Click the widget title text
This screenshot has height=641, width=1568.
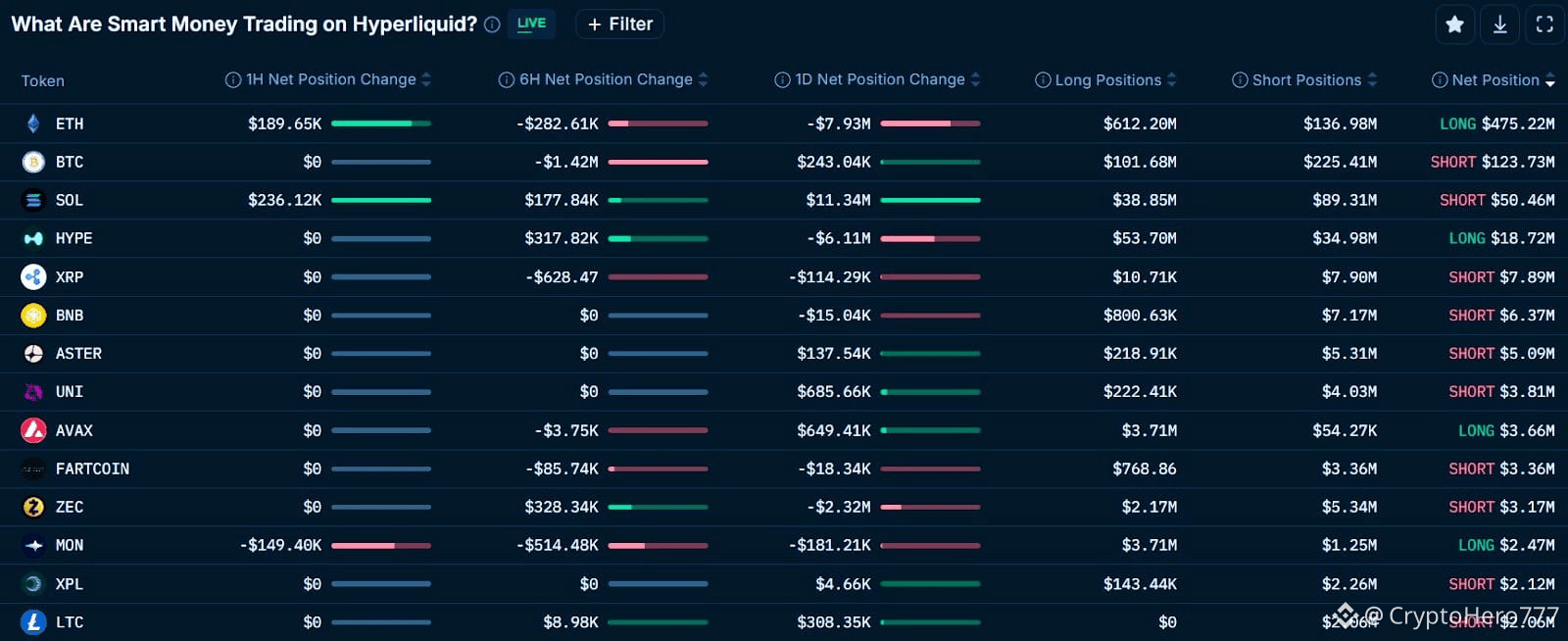pyautogui.click(x=244, y=25)
